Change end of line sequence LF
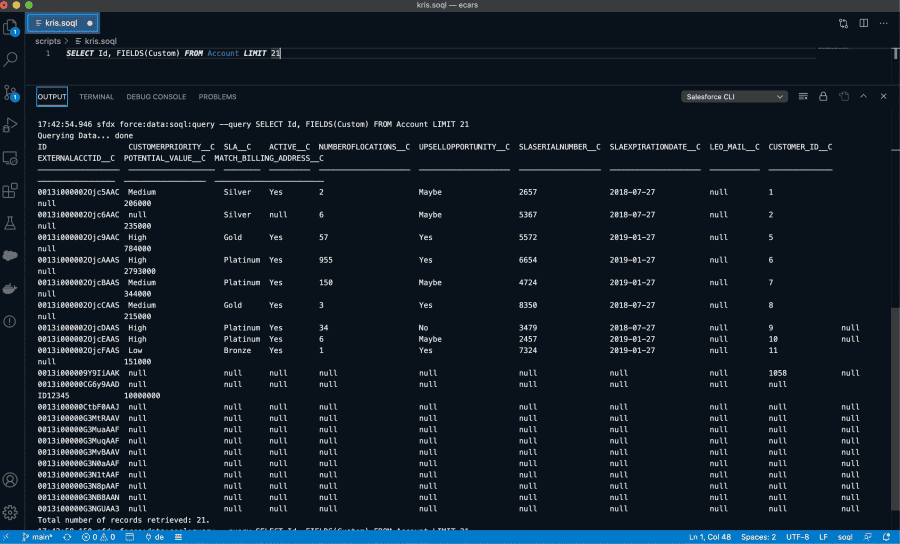900x544 pixels. click(823, 537)
